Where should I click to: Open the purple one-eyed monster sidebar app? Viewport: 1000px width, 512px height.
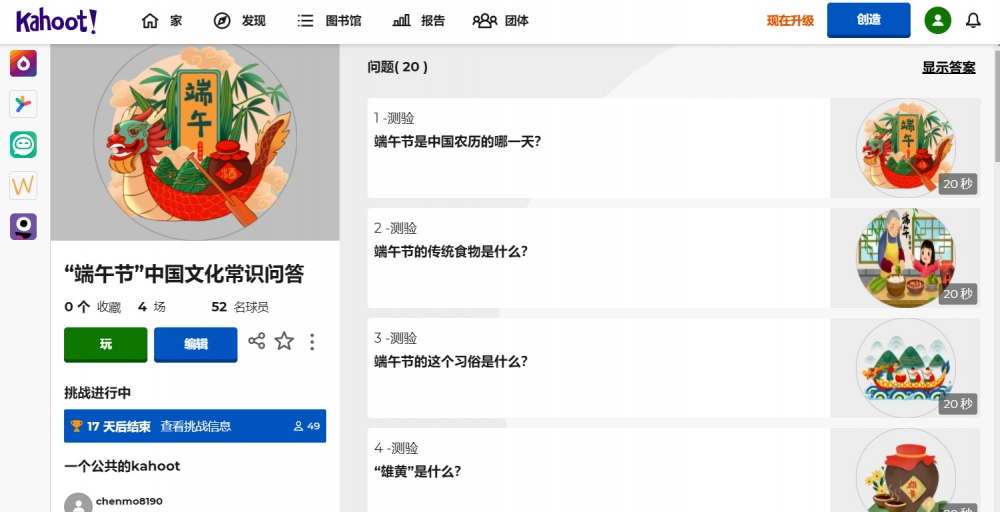24,226
